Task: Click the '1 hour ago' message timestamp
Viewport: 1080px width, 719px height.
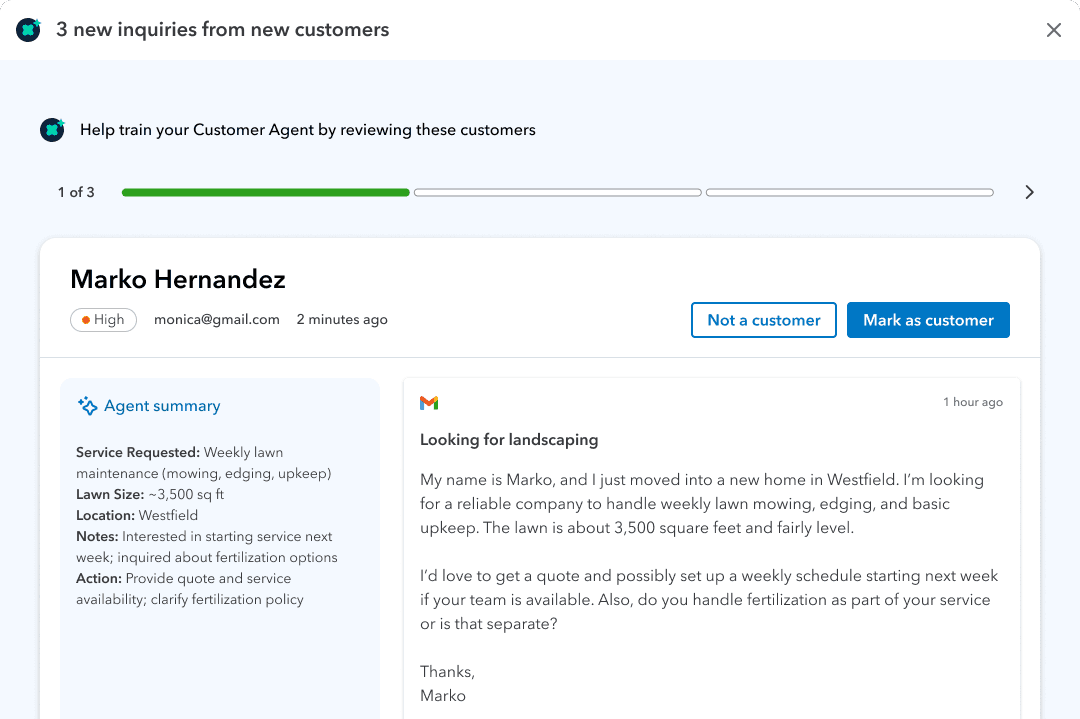Action: click(x=972, y=402)
